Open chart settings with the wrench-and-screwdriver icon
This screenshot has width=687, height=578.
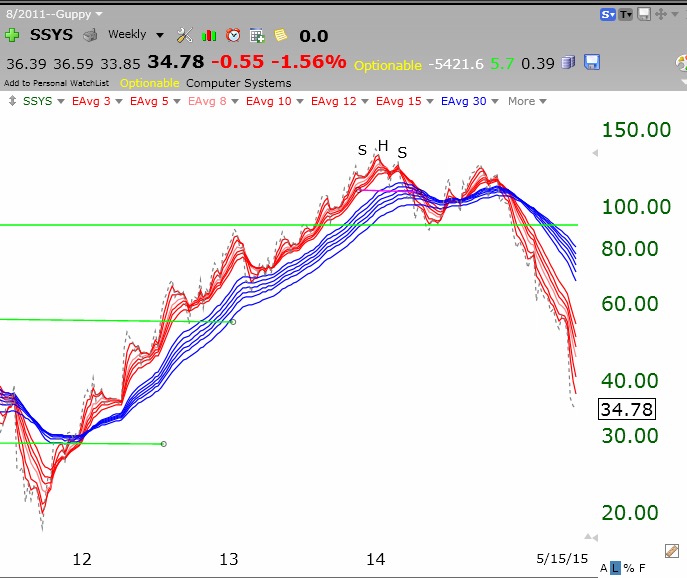tap(184, 35)
